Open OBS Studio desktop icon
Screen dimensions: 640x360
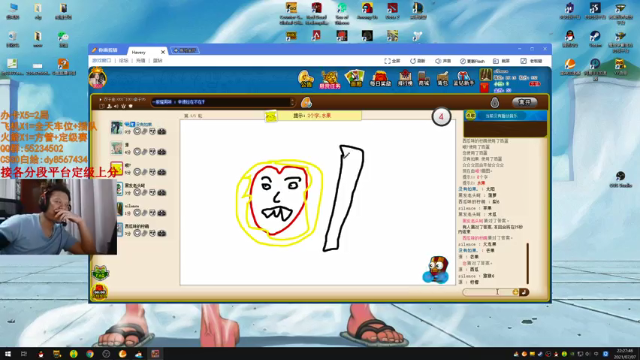[620, 179]
